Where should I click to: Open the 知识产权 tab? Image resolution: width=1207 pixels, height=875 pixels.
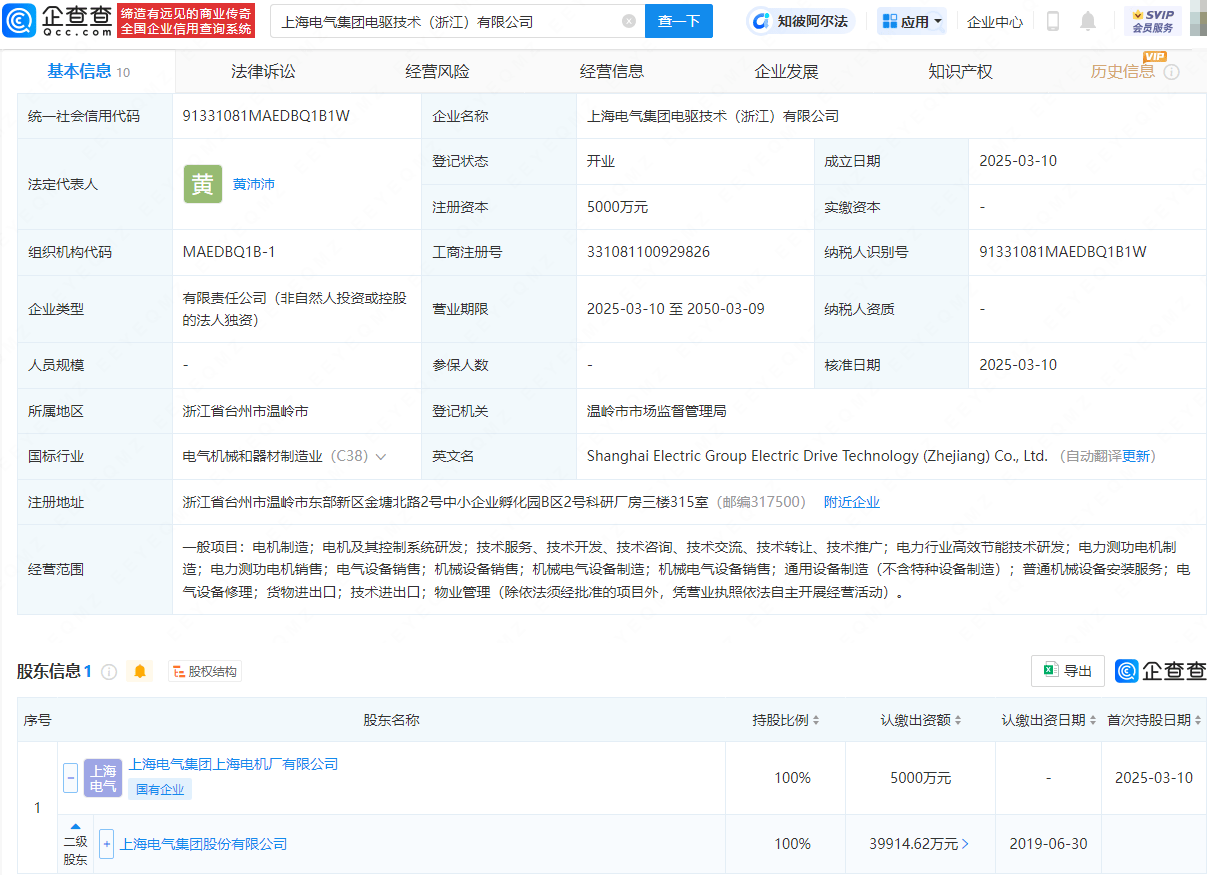pyautogui.click(x=959, y=70)
